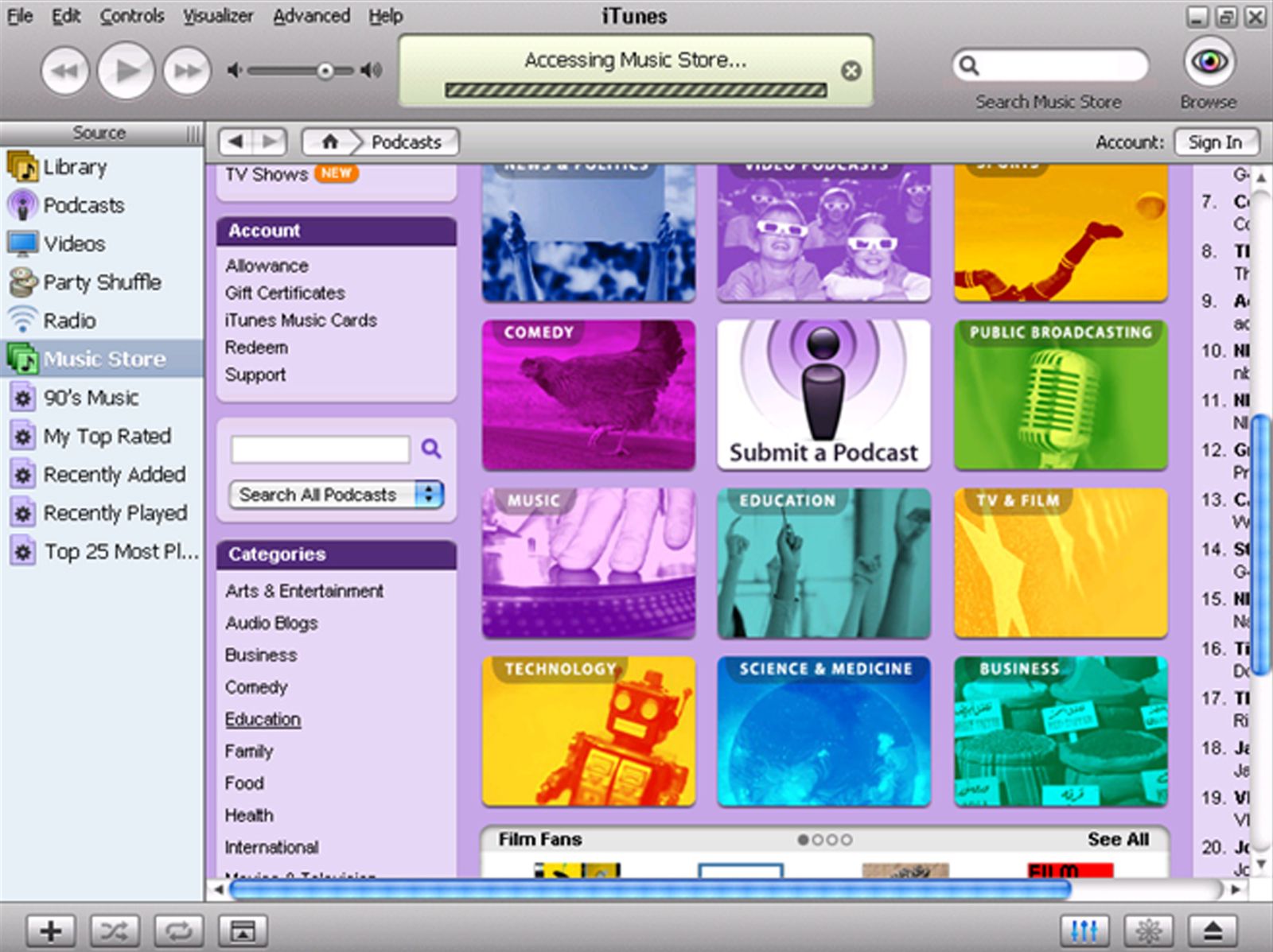Go forward with the store forward arrow
This screenshot has height=952, width=1273.
[270, 142]
